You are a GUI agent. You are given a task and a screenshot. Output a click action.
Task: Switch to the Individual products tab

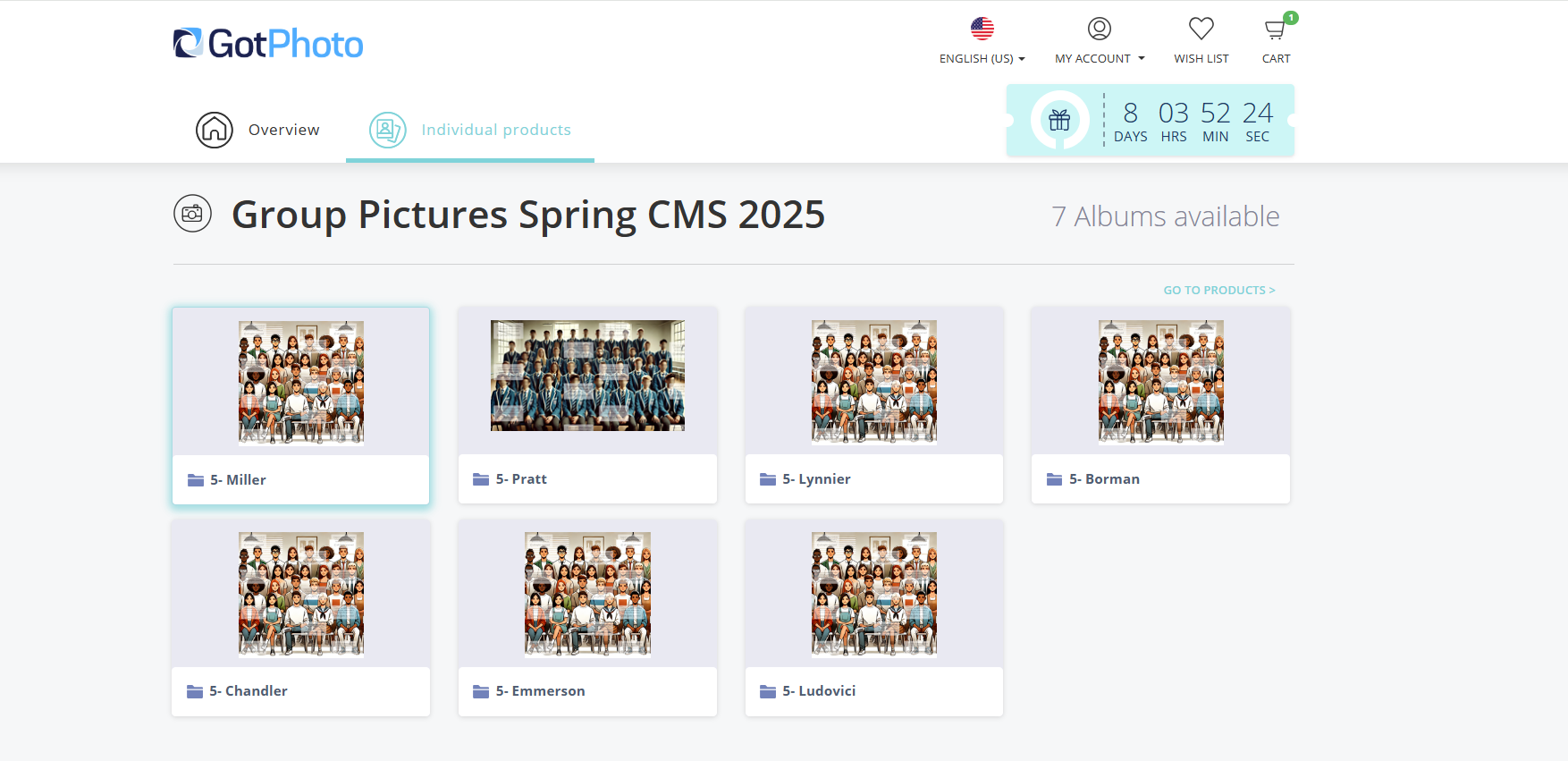[496, 130]
